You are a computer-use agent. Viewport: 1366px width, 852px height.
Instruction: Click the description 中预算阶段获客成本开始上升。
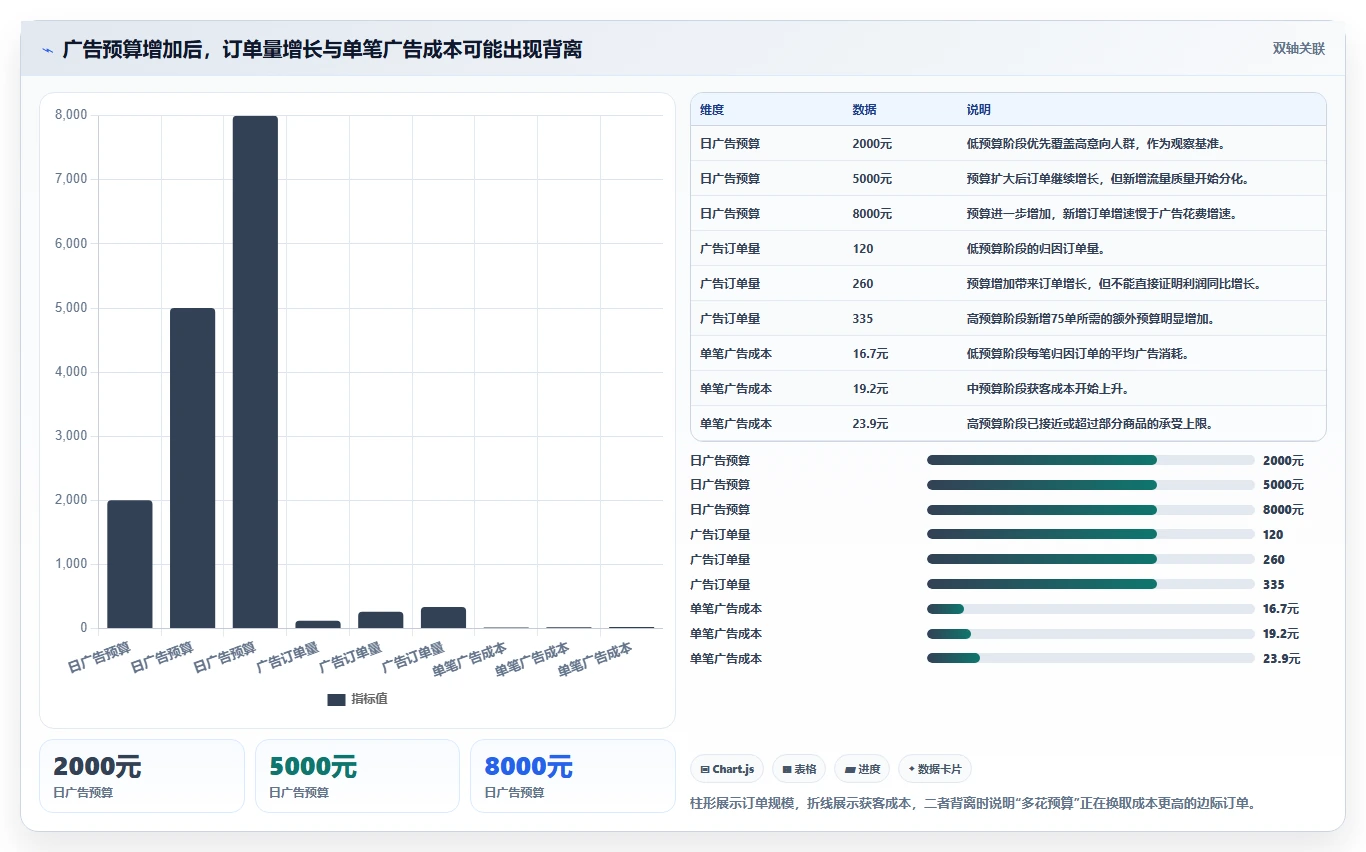(1047, 389)
